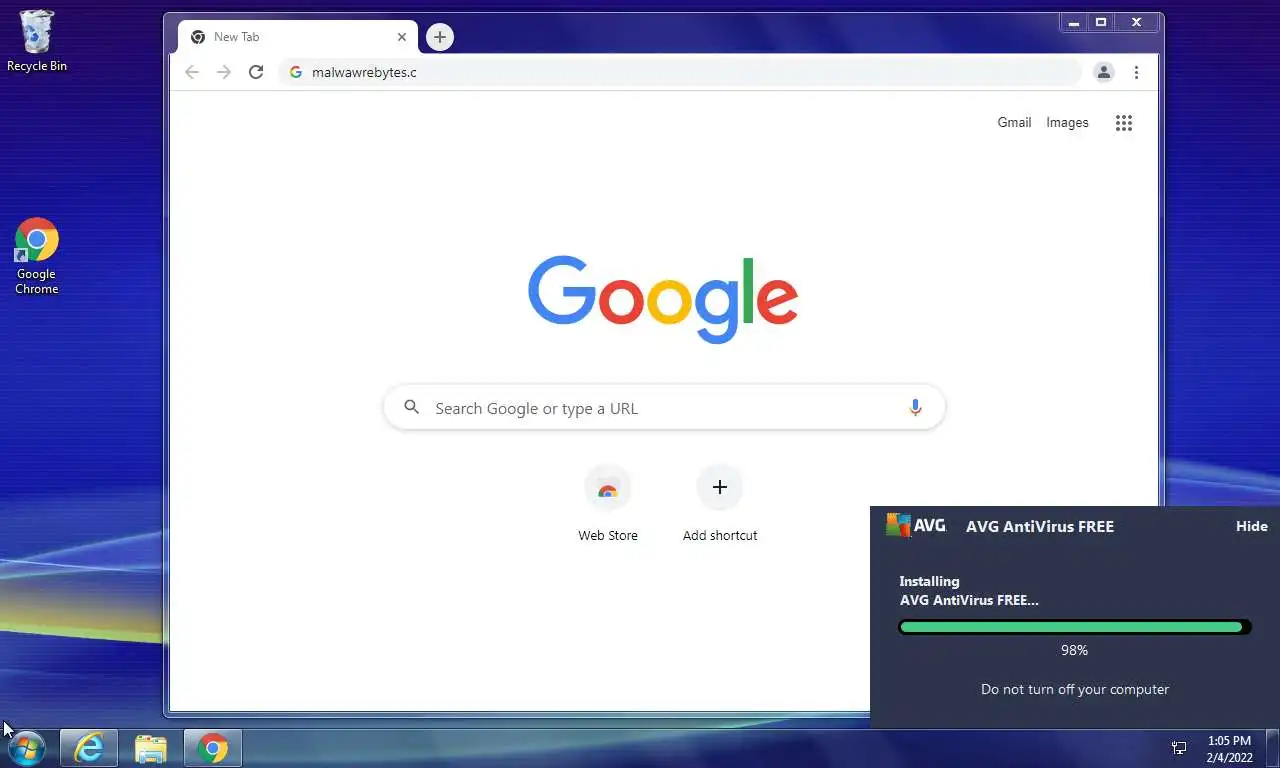Click the address bar with malwawrebytes.c
This screenshot has height=768, width=1280.
[x=680, y=72]
